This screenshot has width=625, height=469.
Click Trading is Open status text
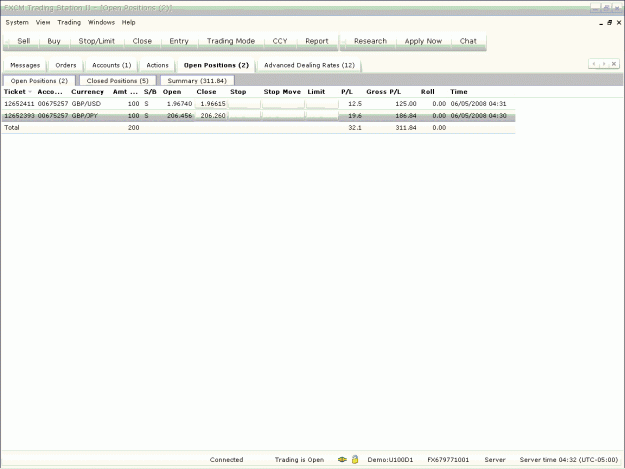(x=299, y=460)
